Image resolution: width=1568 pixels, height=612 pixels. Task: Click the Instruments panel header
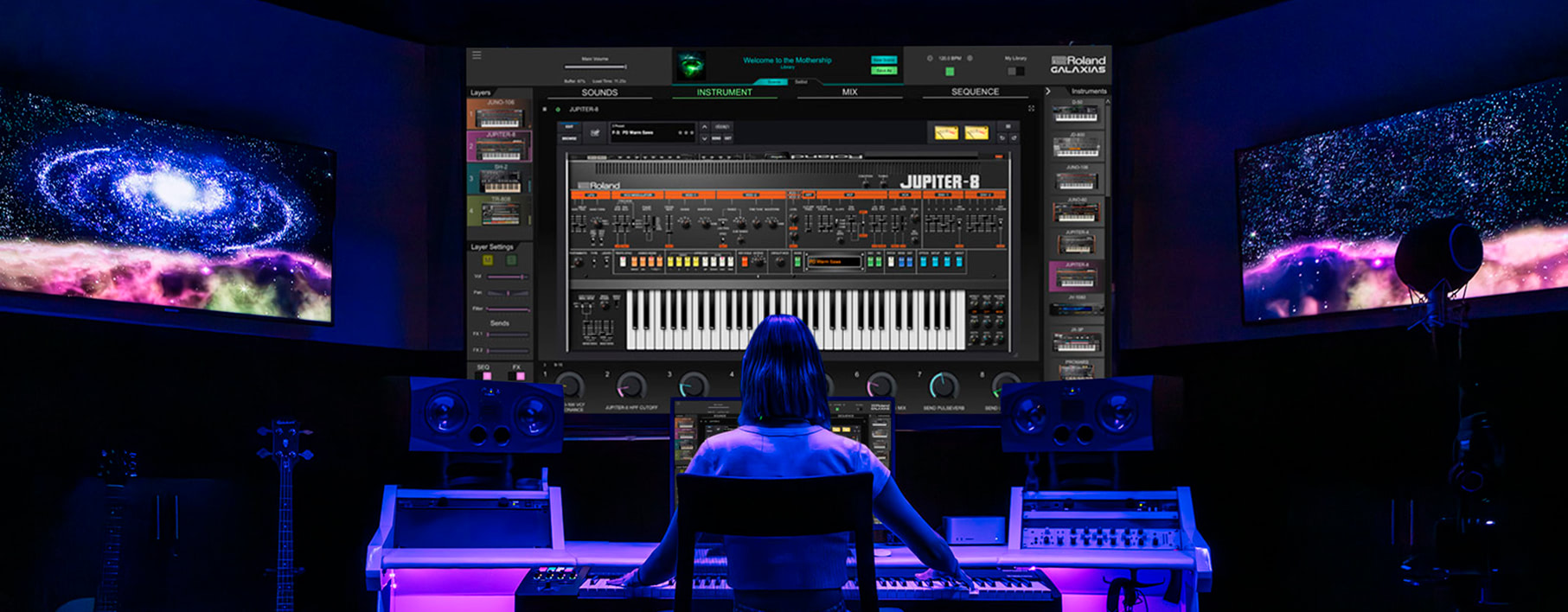tap(1089, 91)
